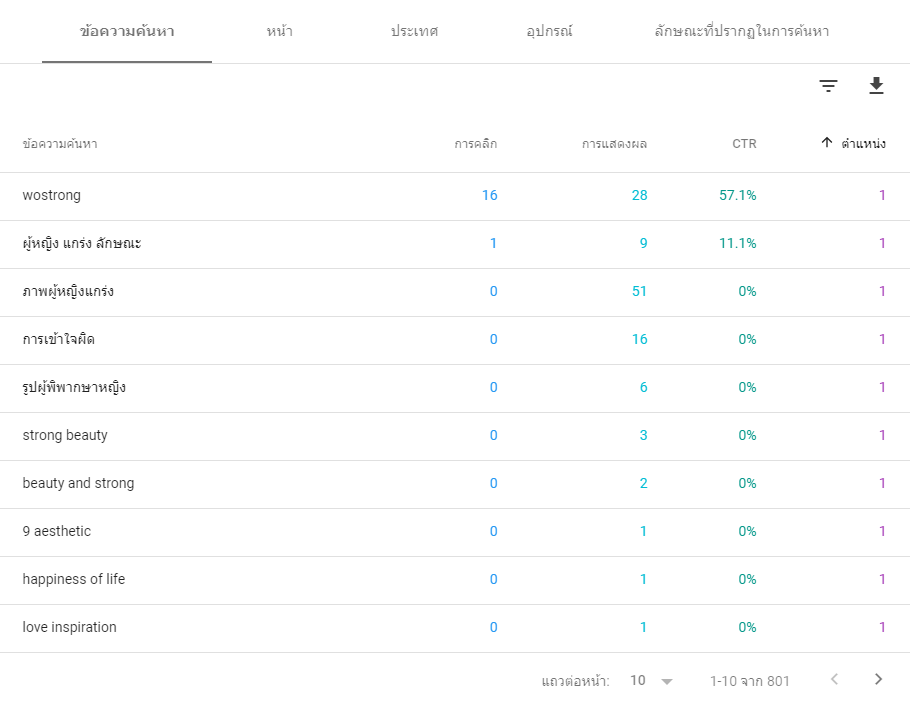The image size is (910, 709).
Task: Sort by ตำแหน่ง column header
Action: coord(863,143)
